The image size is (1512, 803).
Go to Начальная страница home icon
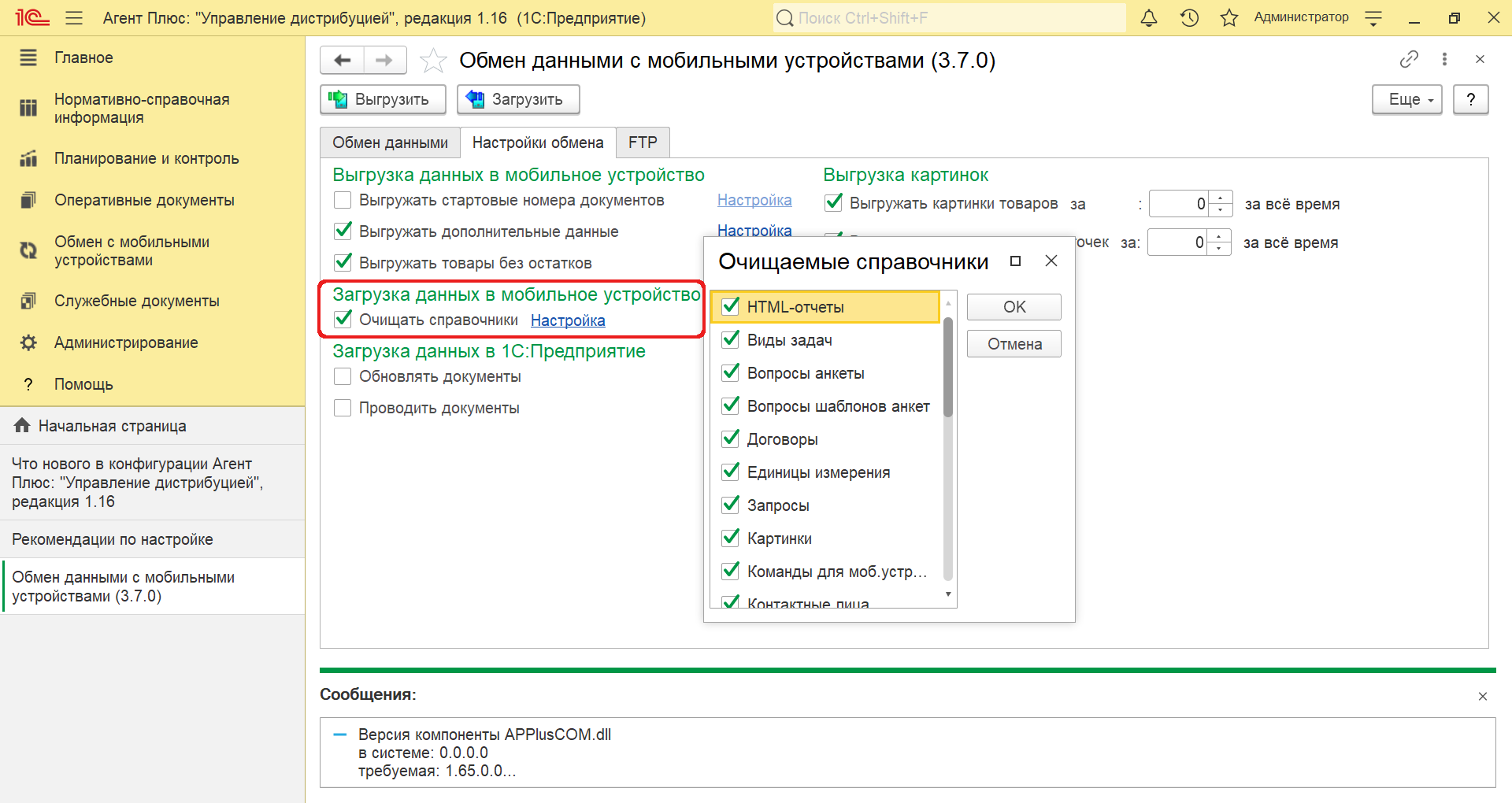coord(22,426)
